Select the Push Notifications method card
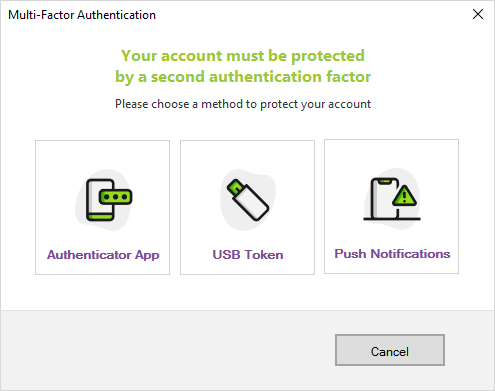 [391, 207]
